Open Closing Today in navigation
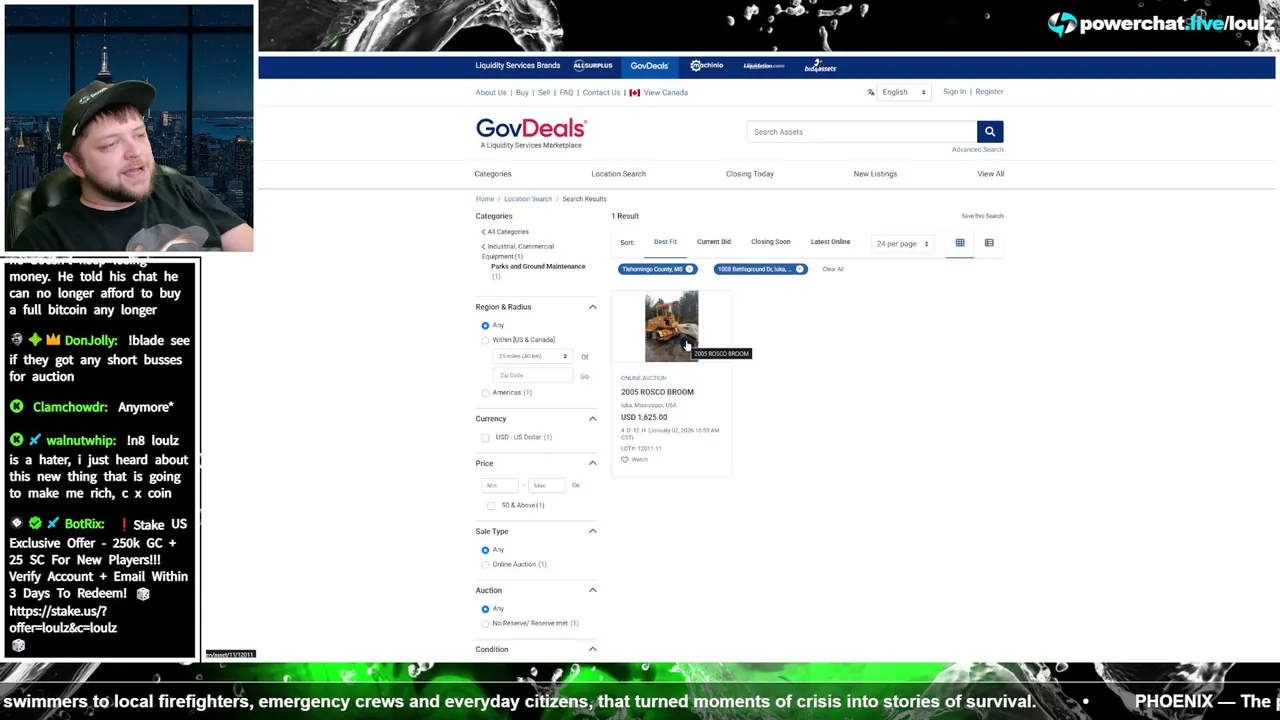1280x720 pixels. click(x=750, y=174)
